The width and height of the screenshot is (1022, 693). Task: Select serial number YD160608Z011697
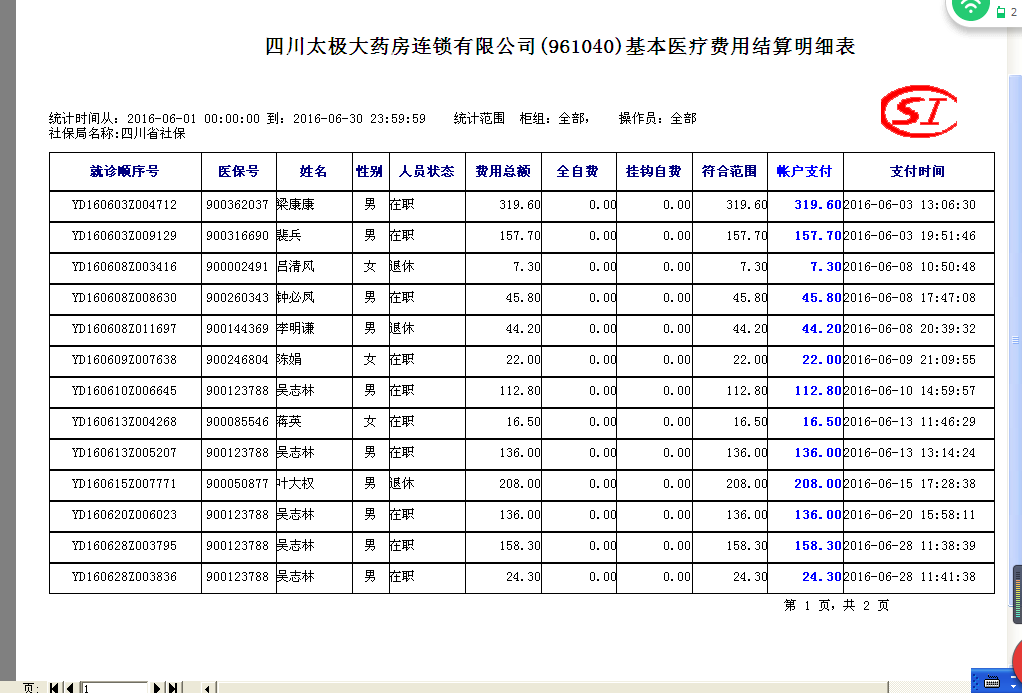coord(124,329)
